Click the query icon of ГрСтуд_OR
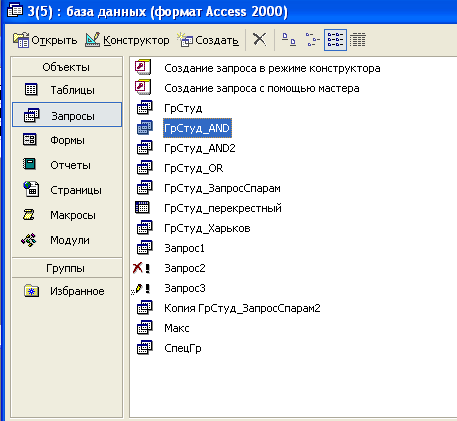Viewport: 457px width, 421px height. click(144, 167)
